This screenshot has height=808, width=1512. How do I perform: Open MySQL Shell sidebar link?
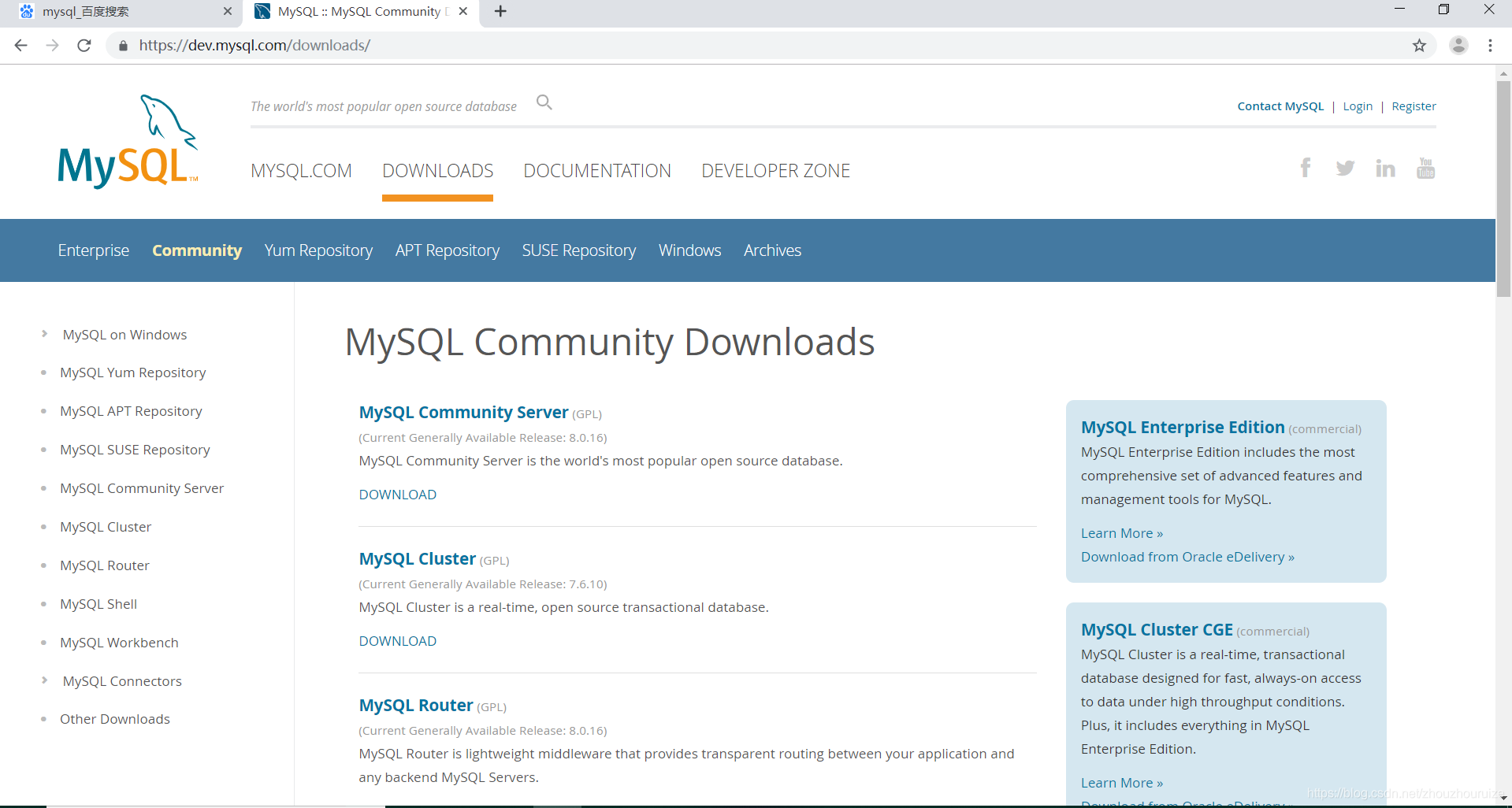point(98,604)
